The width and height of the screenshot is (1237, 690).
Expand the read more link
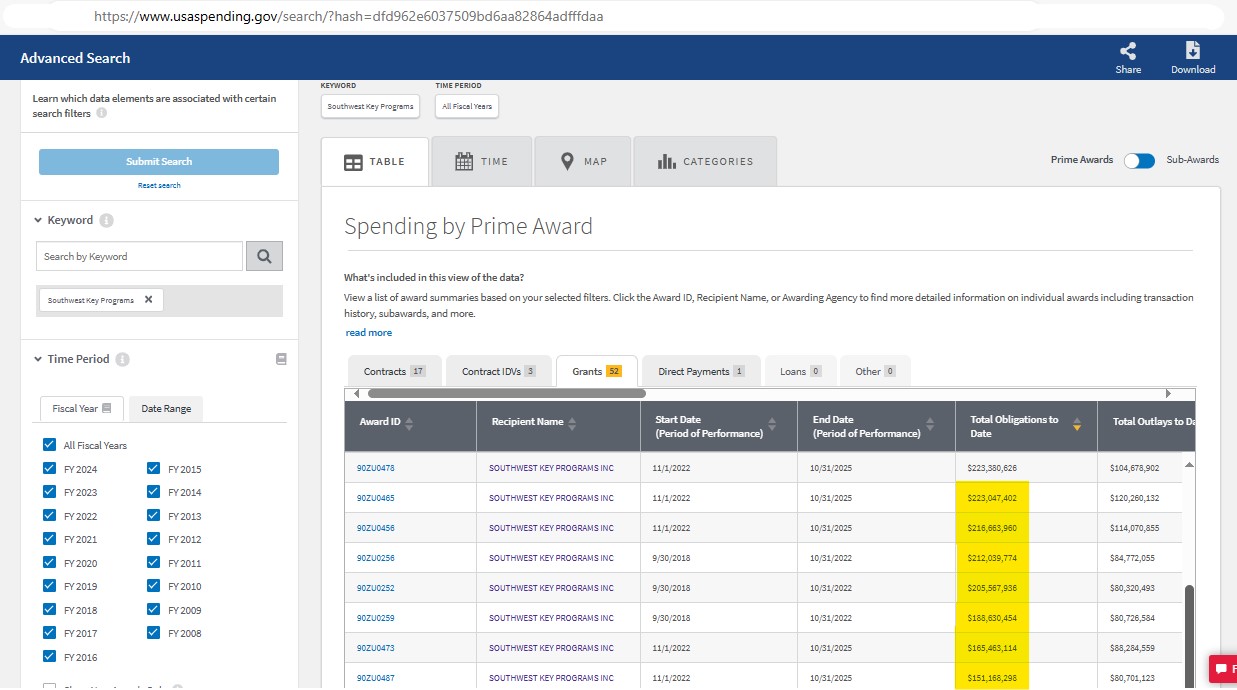(x=369, y=333)
